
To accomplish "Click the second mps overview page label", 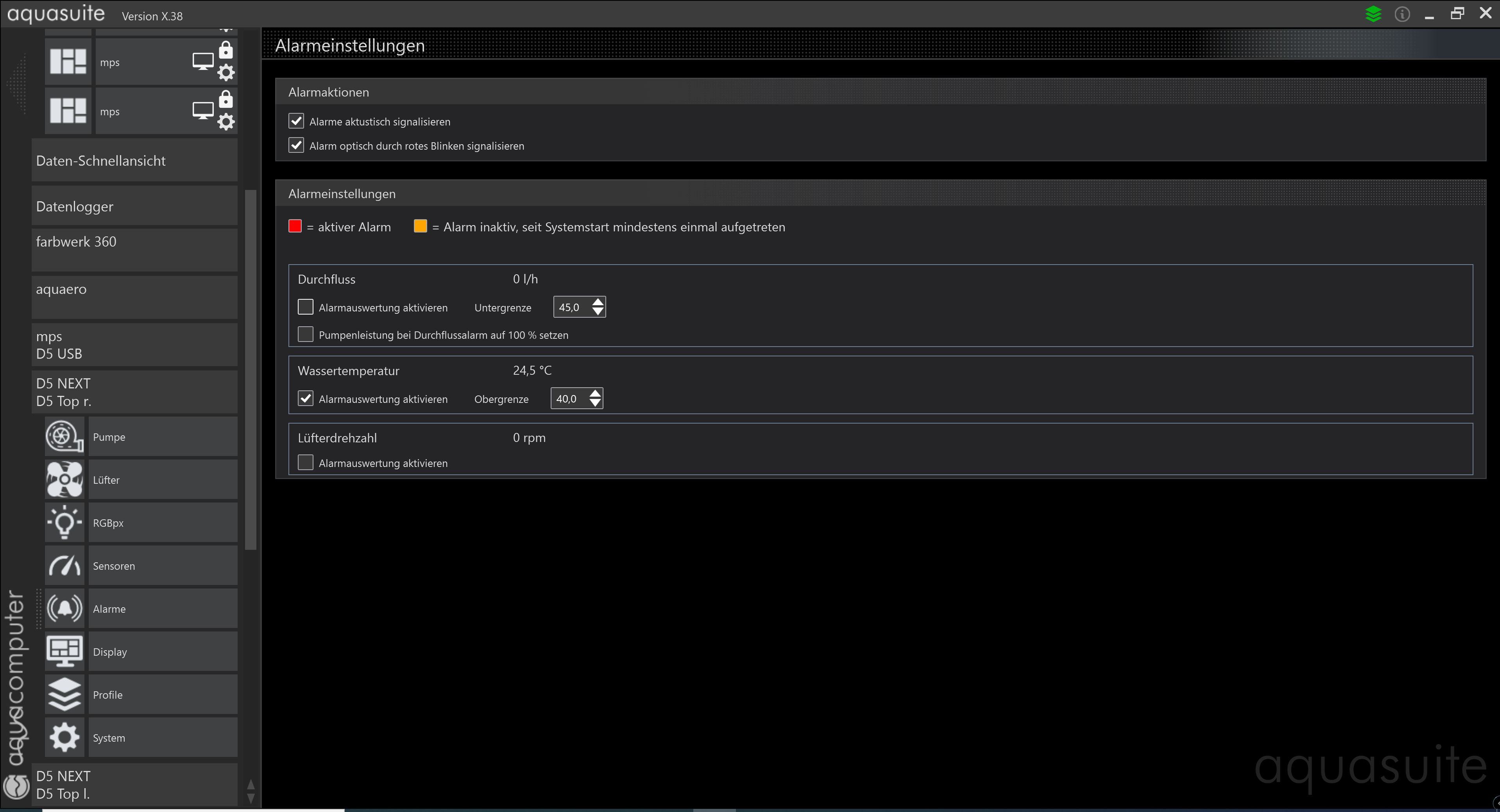I will 109,112.
